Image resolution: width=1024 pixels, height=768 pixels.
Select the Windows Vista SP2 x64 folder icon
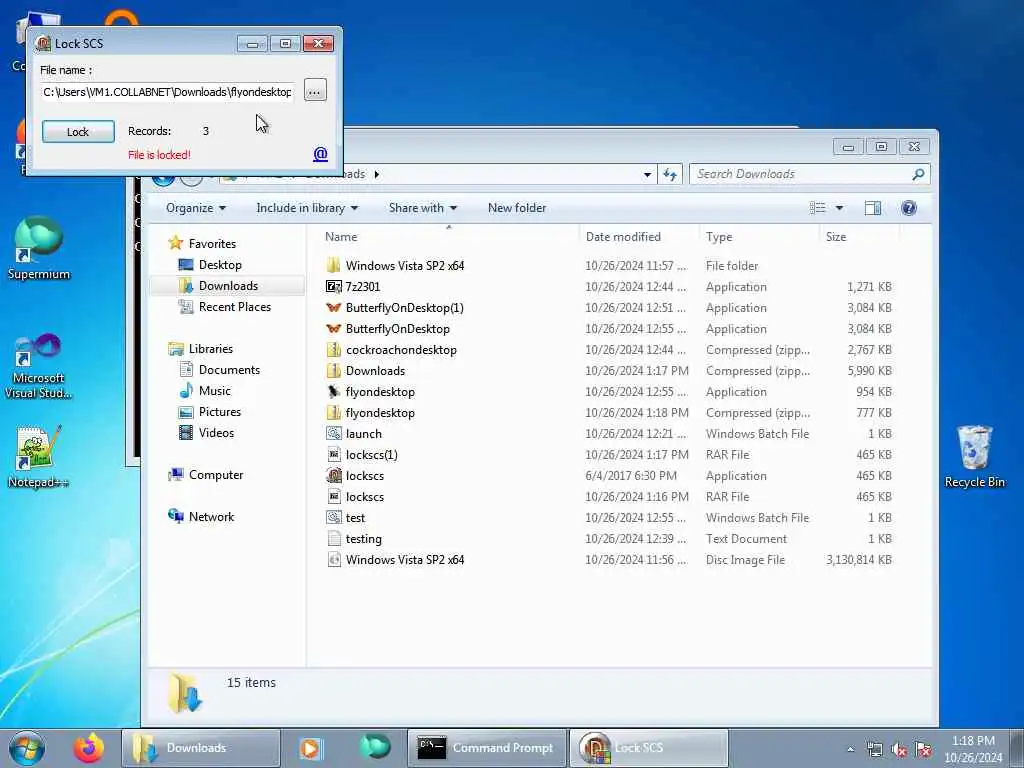333,265
